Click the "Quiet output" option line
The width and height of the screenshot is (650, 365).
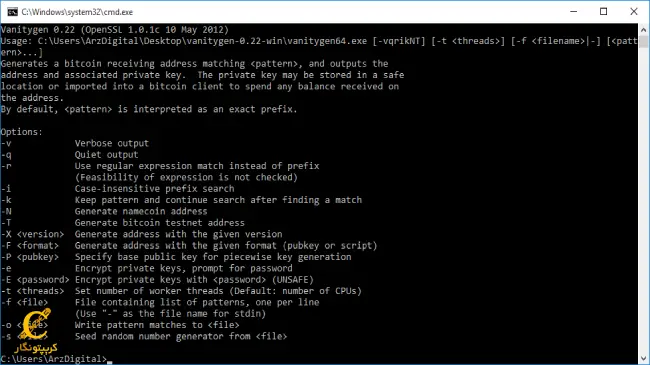(x=107, y=154)
